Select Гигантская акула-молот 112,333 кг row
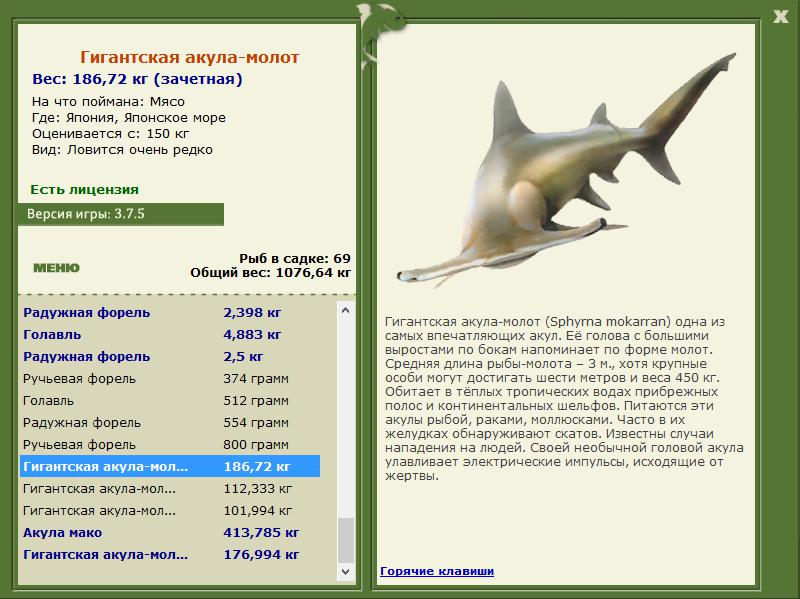The width and height of the screenshot is (800, 599). [x=170, y=488]
